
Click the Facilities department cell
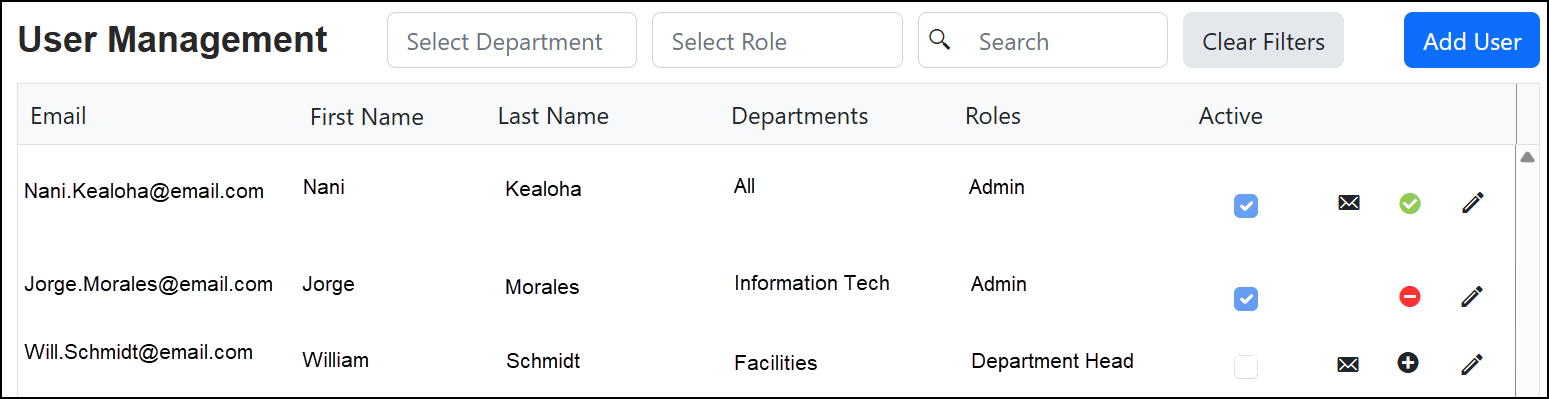tap(776, 362)
